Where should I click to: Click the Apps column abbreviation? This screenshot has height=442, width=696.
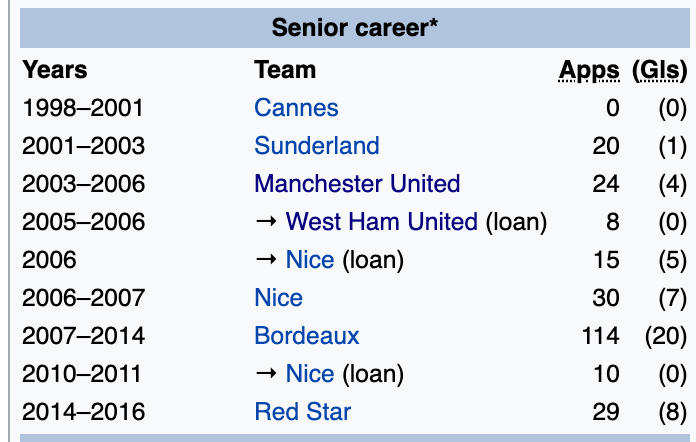[x=589, y=70]
